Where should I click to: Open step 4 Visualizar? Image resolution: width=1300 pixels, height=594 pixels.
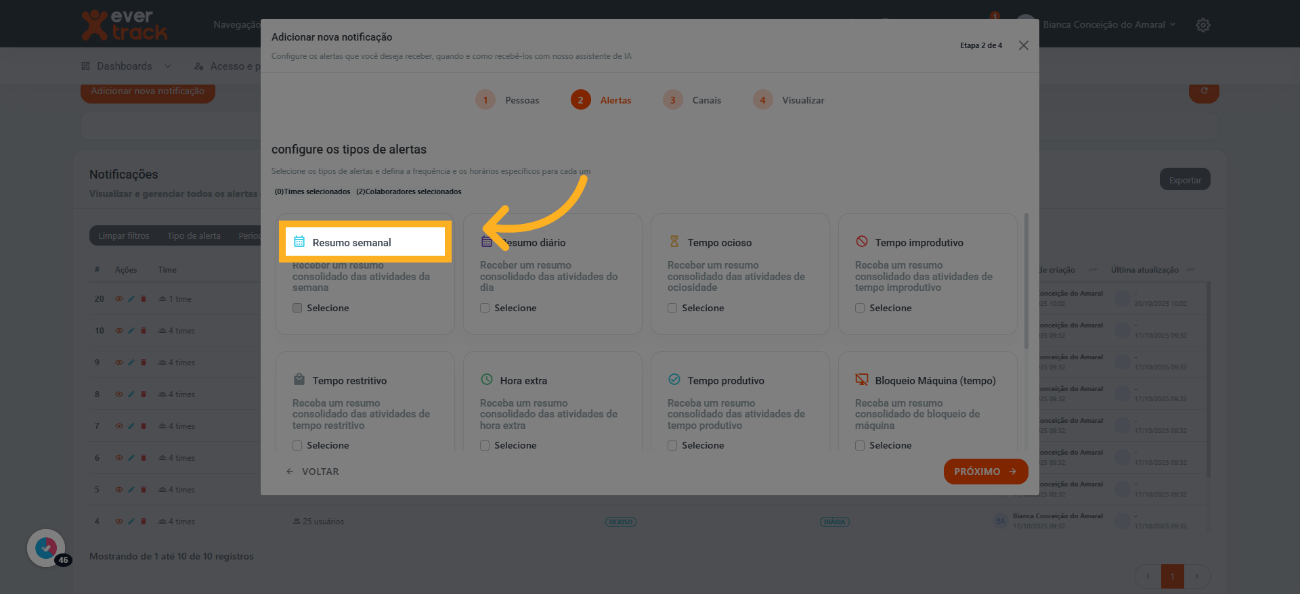click(789, 100)
